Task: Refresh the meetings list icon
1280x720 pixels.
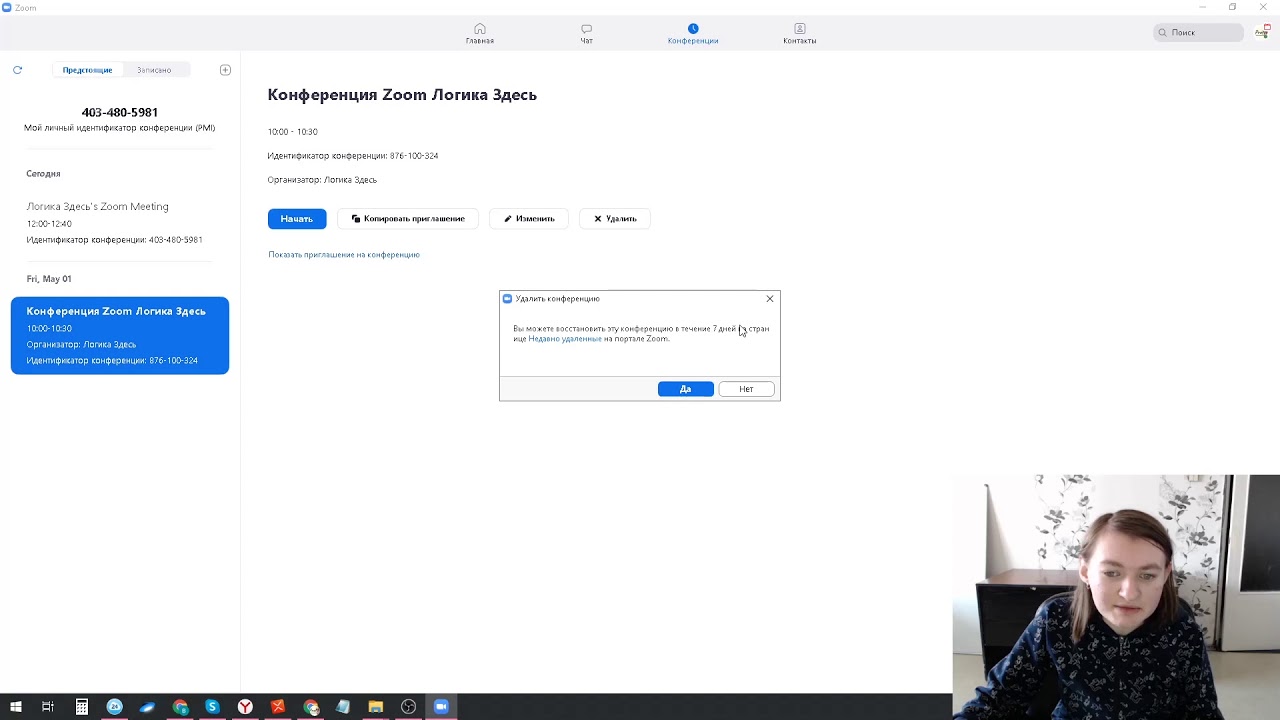Action: tap(17, 70)
